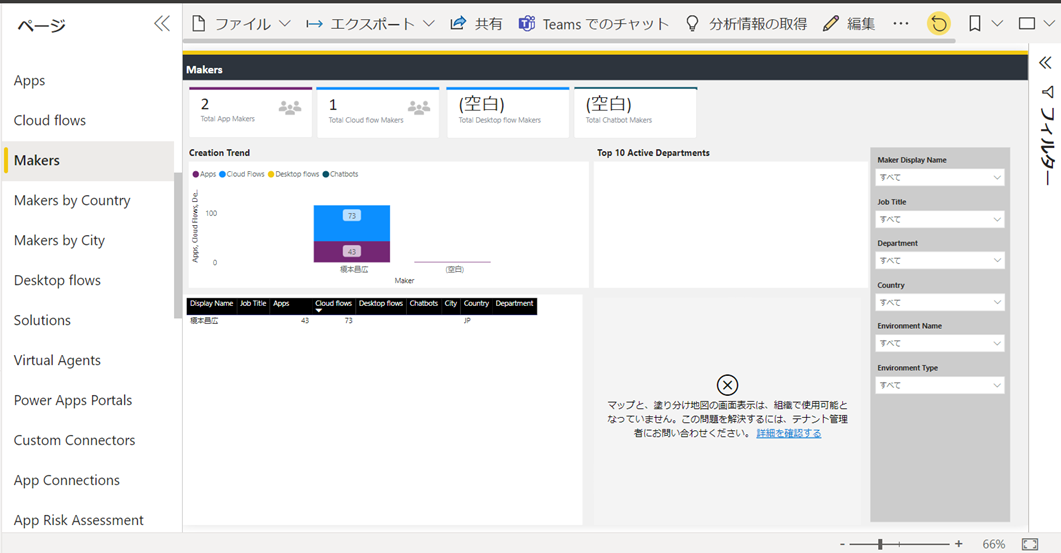
Task: Sort table by Country column
Action: 476,304
